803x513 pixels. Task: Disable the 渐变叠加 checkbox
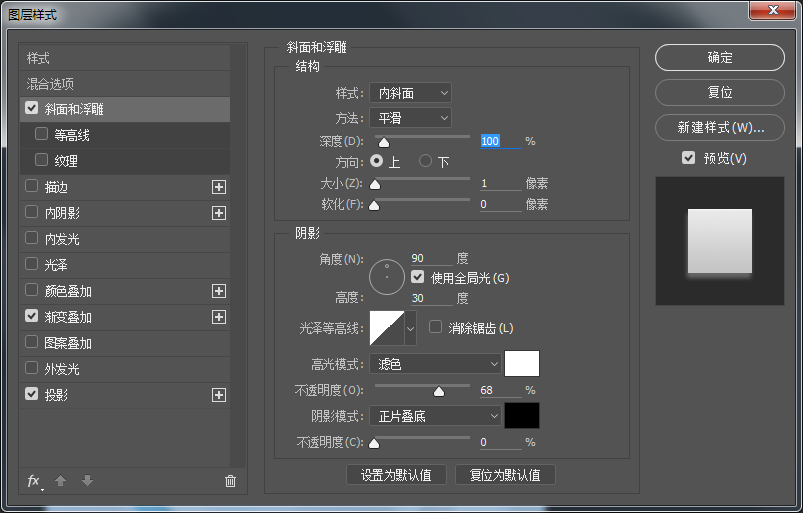32,316
